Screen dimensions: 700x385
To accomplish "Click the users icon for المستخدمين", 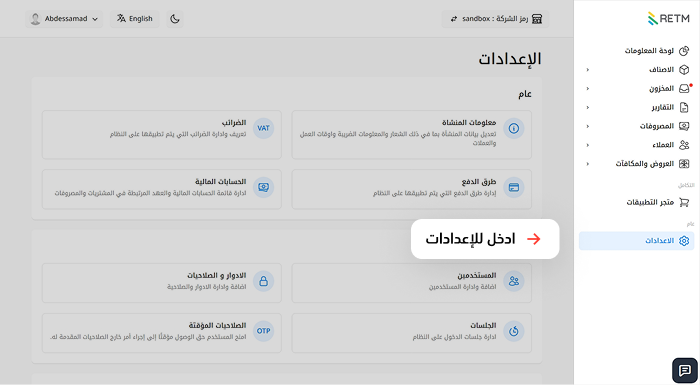I will [x=514, y=281].
